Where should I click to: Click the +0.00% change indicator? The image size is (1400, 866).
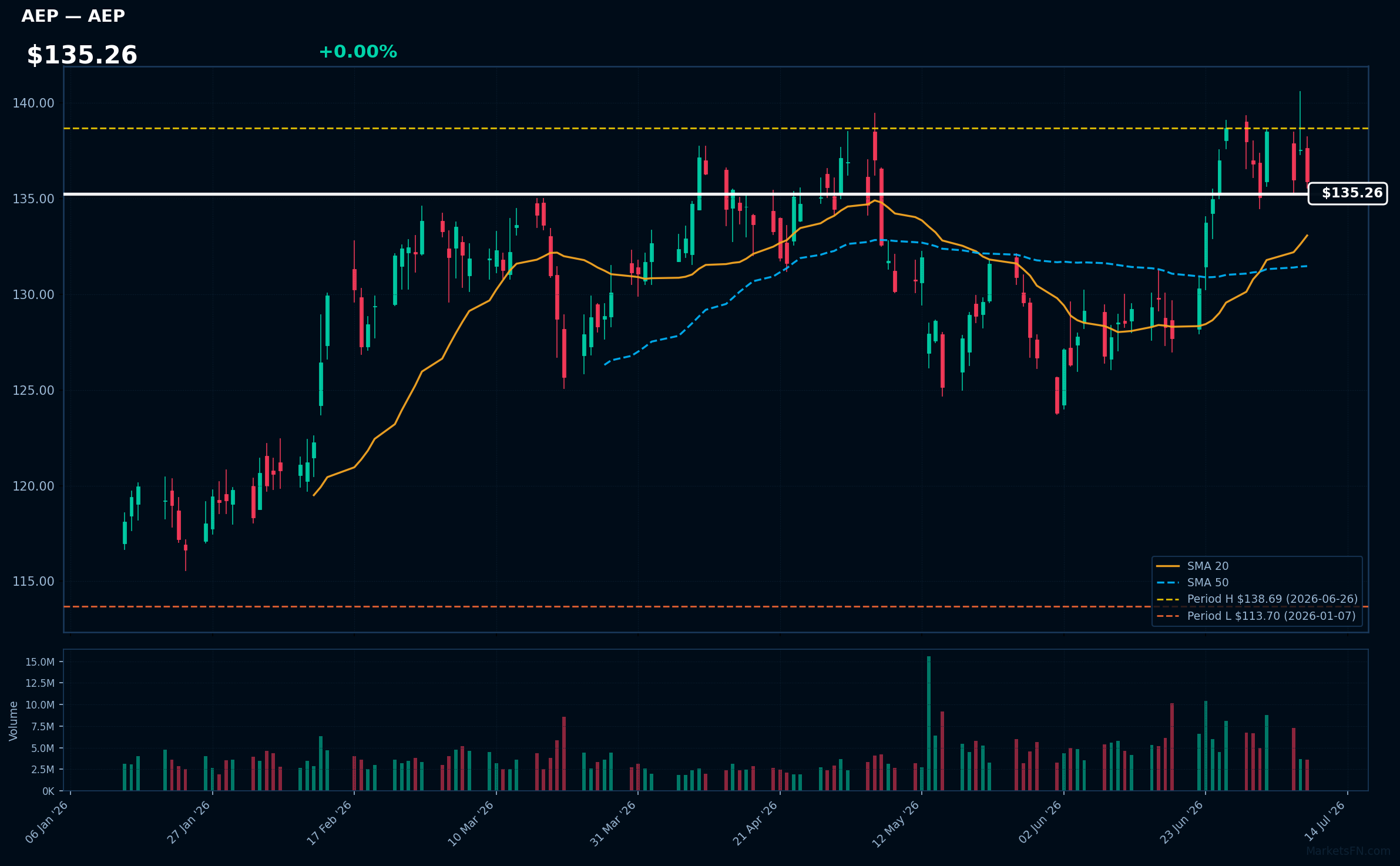coord(358,52)
